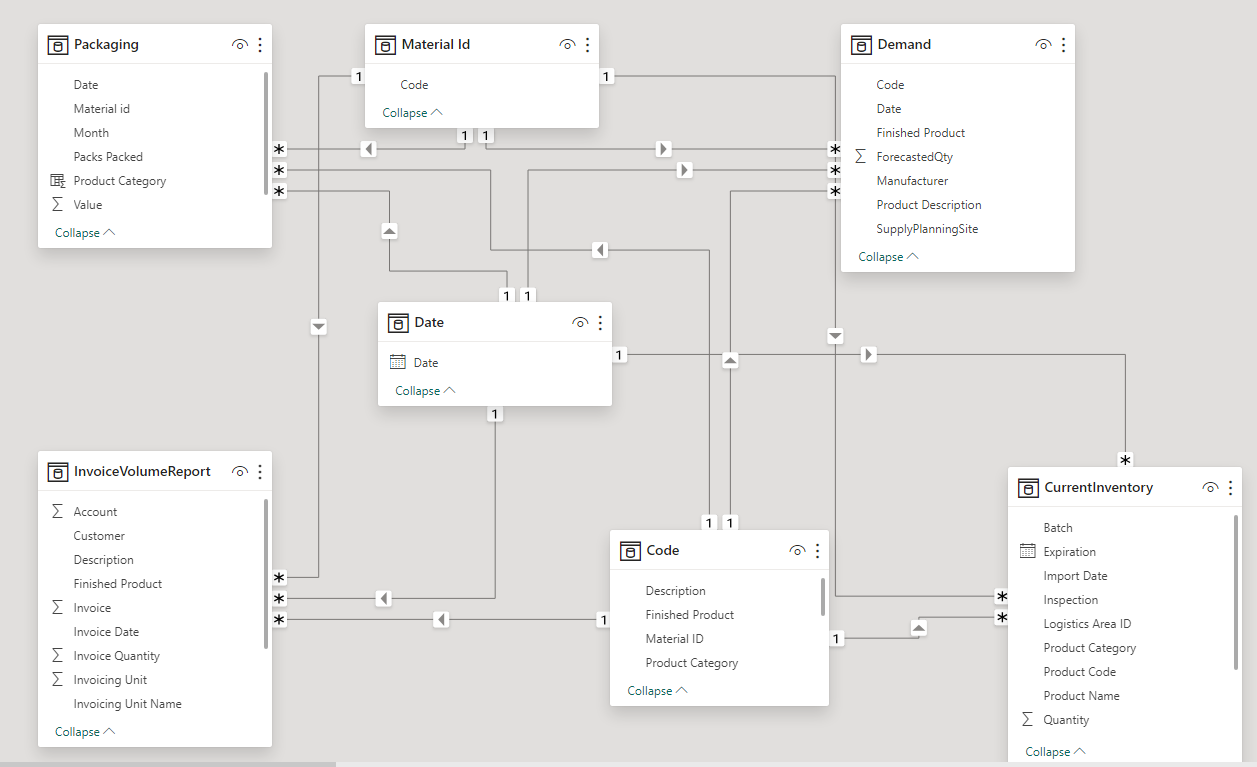The width and height of the screenshot is (1257, 767).
Task: Click the Demand table icon
Action: pyautogui.click(x=861, y=45)
